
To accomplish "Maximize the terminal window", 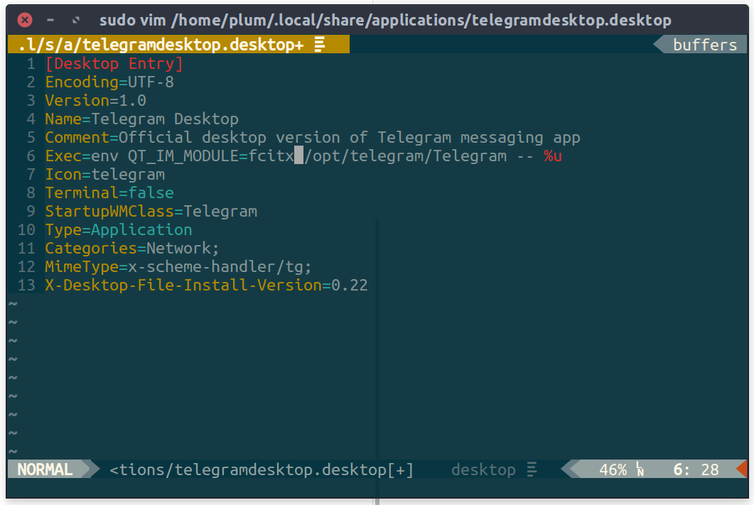I will 76,20.
